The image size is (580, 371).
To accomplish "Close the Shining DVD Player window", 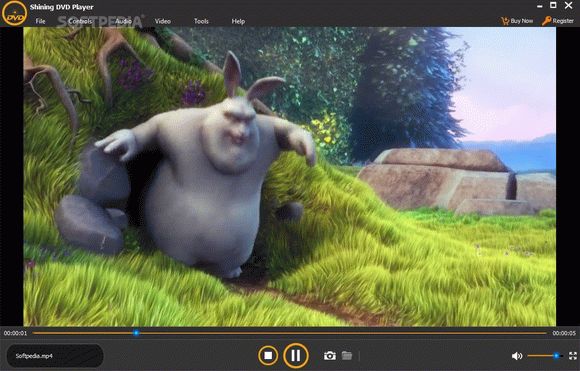I will point(569,5).
